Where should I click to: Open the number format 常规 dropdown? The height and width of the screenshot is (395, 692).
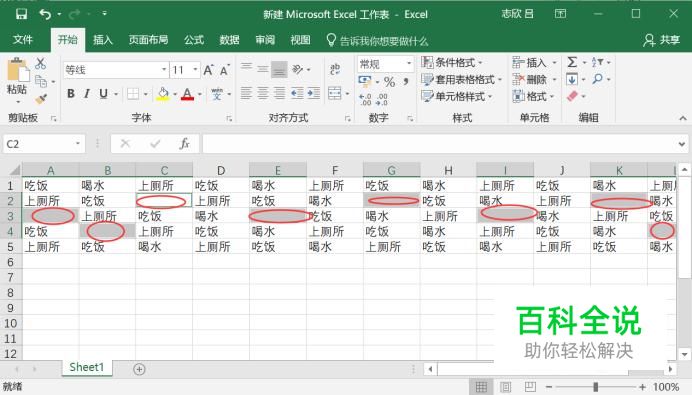409,64
